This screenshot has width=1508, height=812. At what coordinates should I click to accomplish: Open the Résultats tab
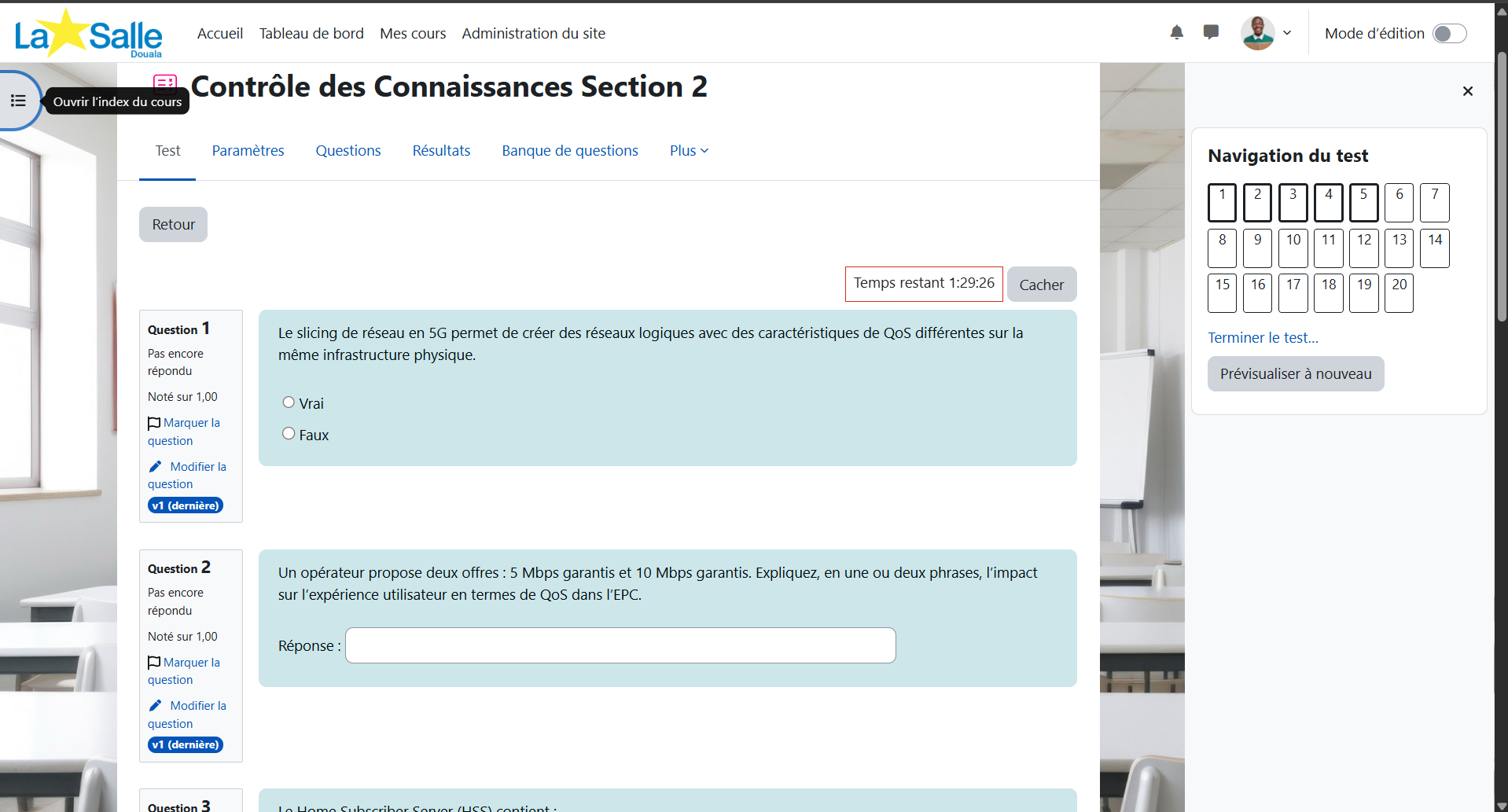pos(441,151)
